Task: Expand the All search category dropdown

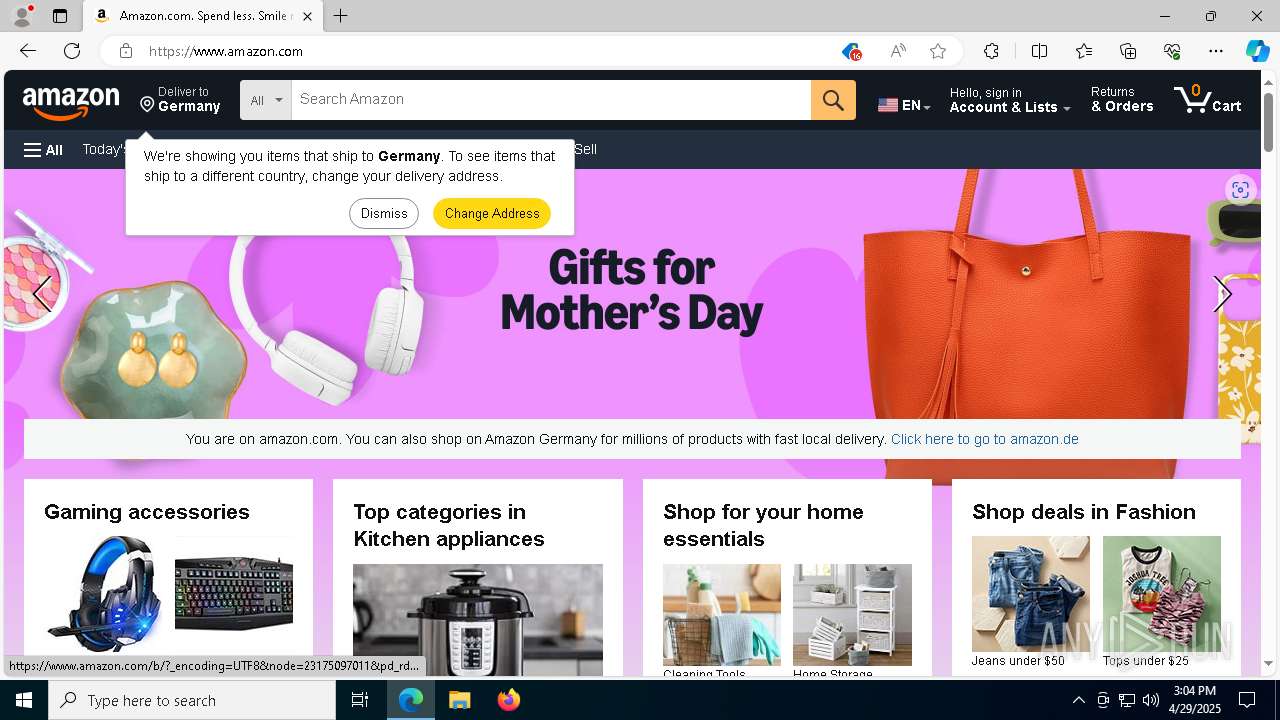Action: [x=266, y=100]
